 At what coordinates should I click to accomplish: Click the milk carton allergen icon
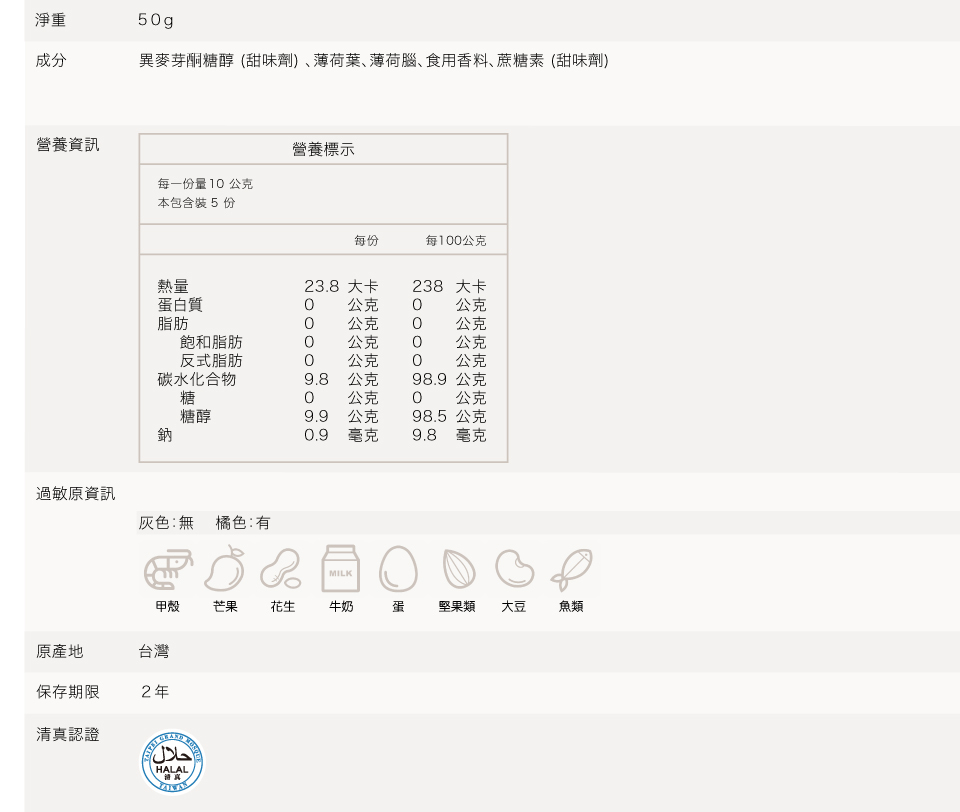point(341,569)
